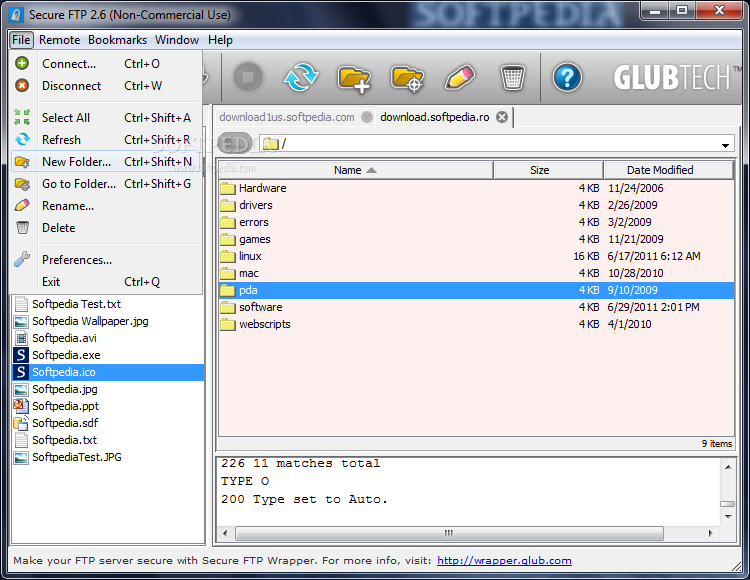Click log vertical scrollbar down arrow

[728, 516]
